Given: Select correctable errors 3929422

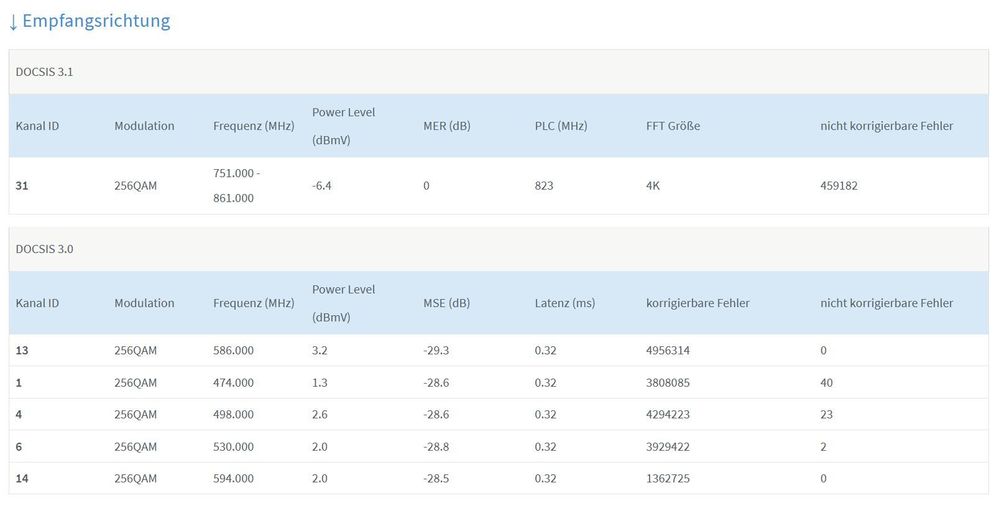Looking at the screenshot, I should pyautogui.click(x=668, y=447).
